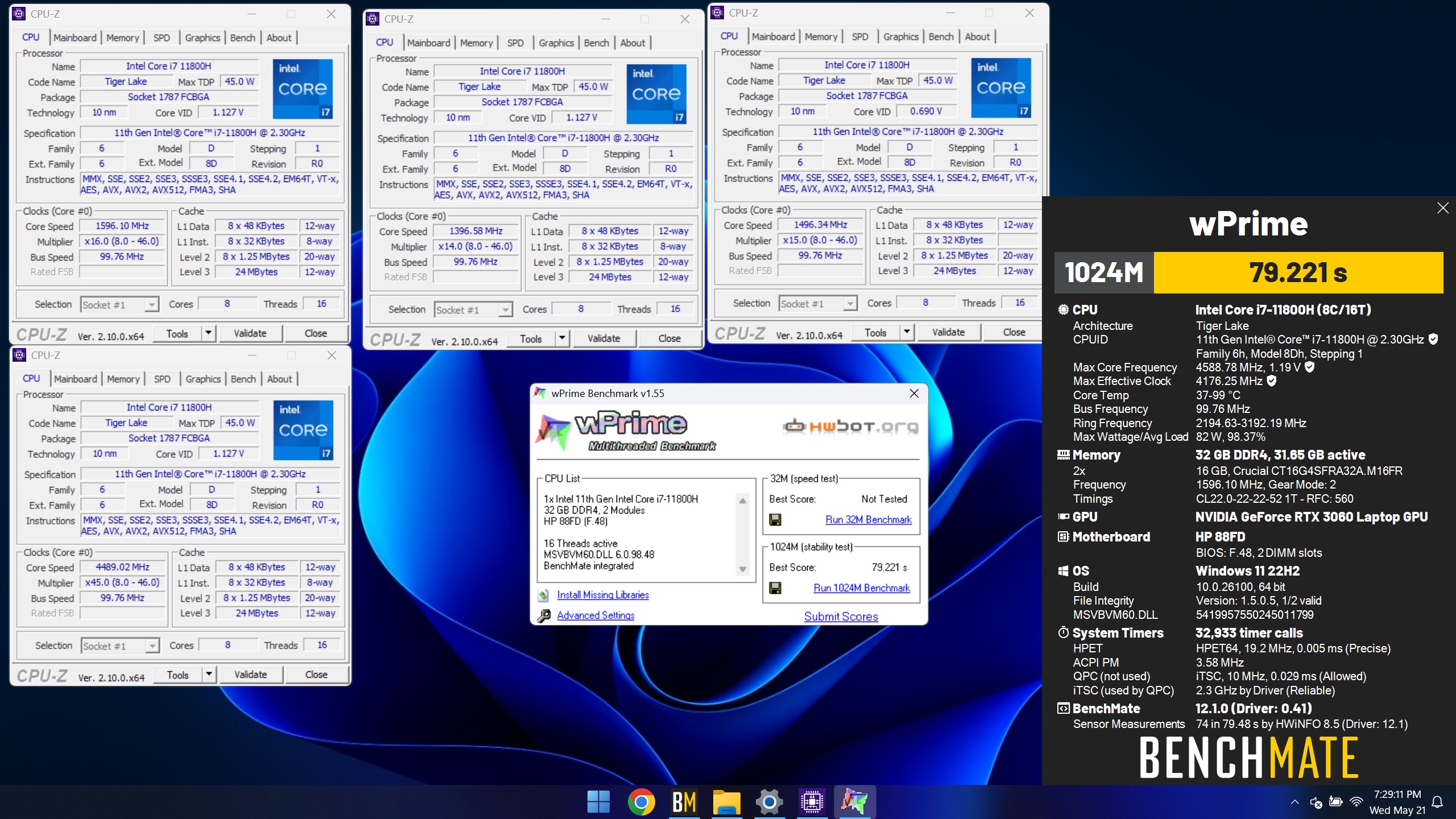1456x819 pixels.
Task: Open the battery status tray icon
Action: pos(1335,802)
